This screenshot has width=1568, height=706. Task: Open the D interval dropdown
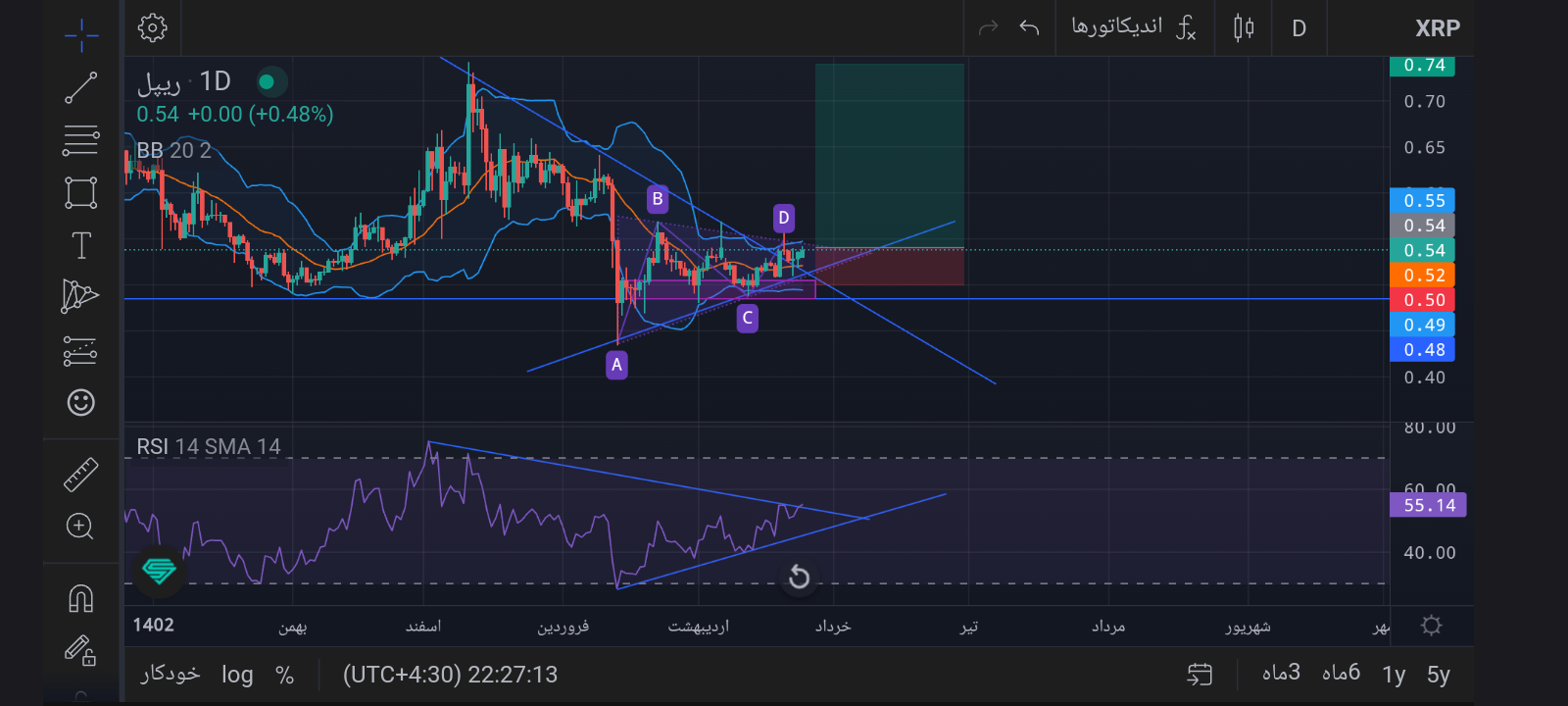pos(1298,28)
